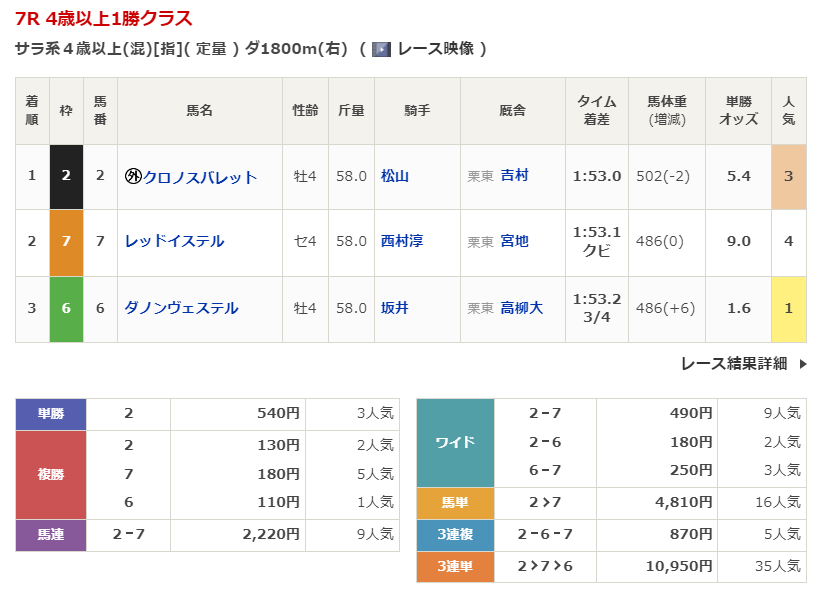Open trainer 吉村 page
The image size is (820, 593).
pyautogui.click(x=515, y=176)
